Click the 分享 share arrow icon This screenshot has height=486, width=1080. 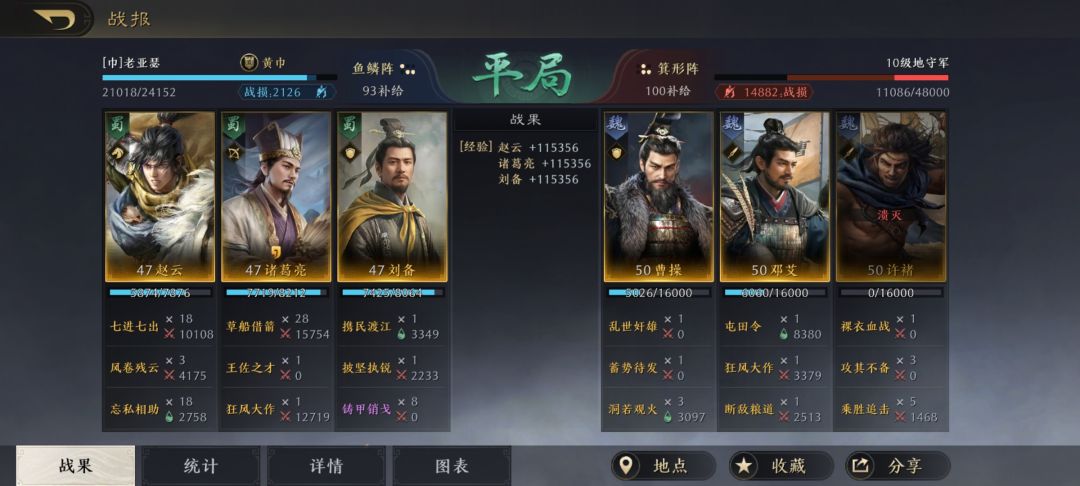(860, 466)
